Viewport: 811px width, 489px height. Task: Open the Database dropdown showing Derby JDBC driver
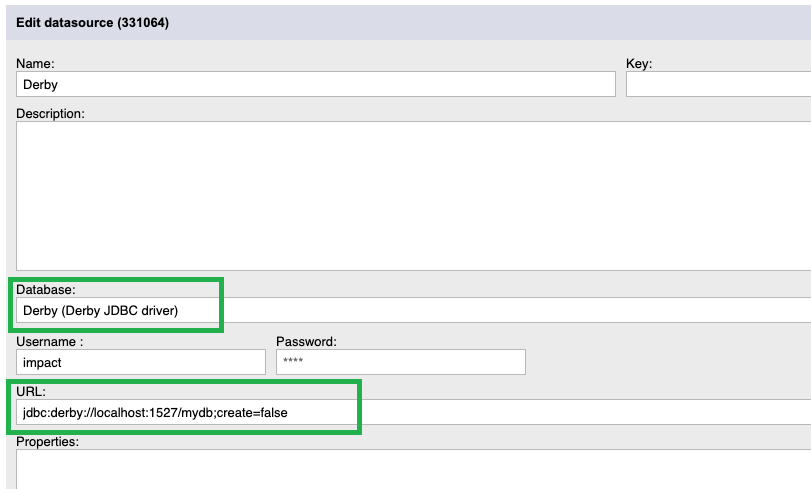(x=413, y=310)
